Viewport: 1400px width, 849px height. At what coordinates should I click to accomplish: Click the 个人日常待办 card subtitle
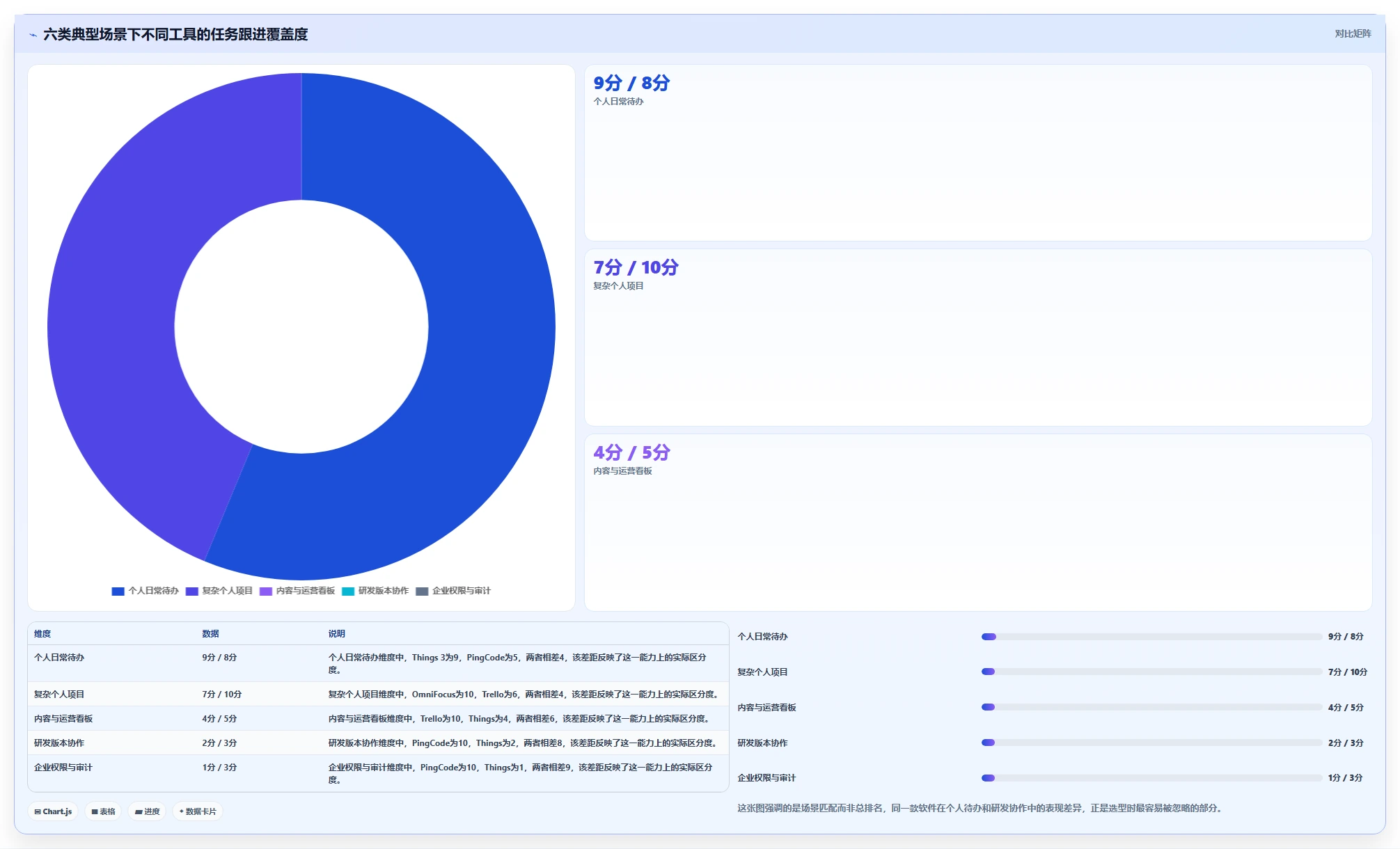coord(618,102)
